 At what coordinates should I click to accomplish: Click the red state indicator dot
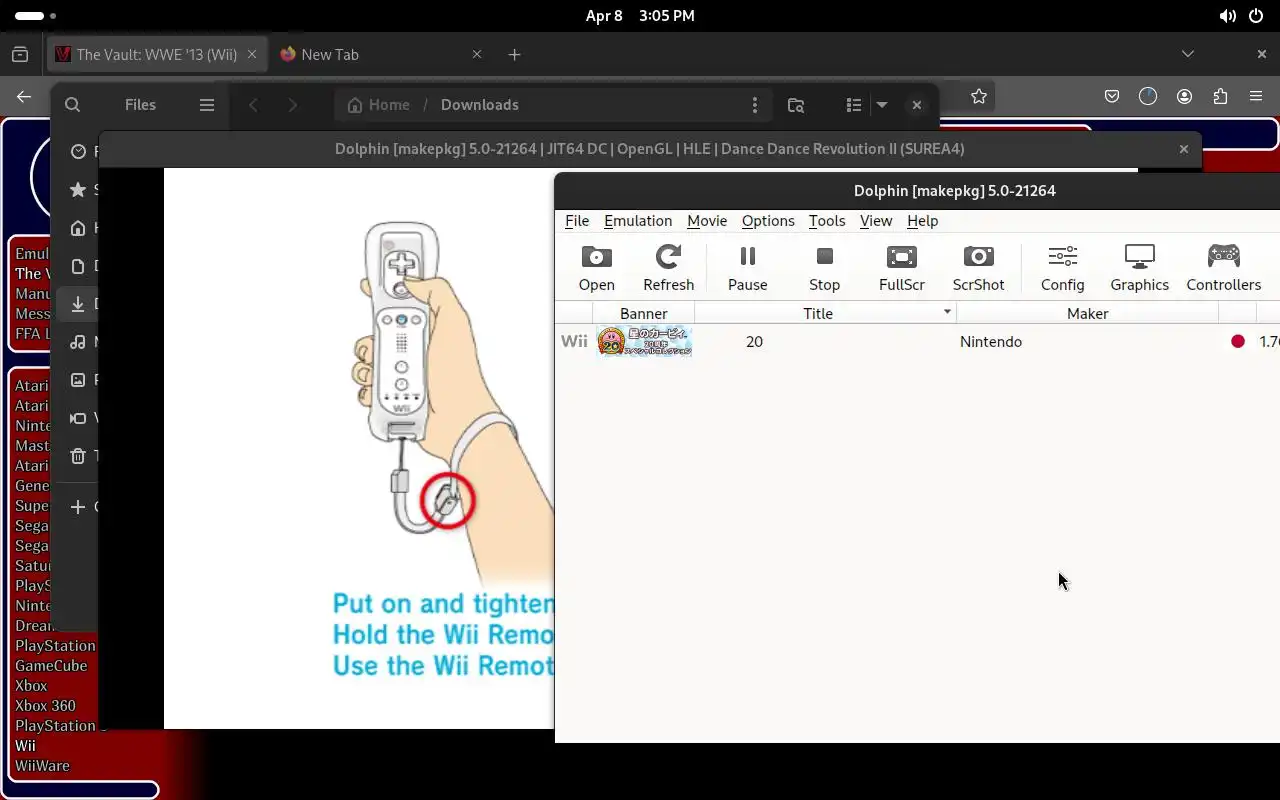coord(1238,341)
